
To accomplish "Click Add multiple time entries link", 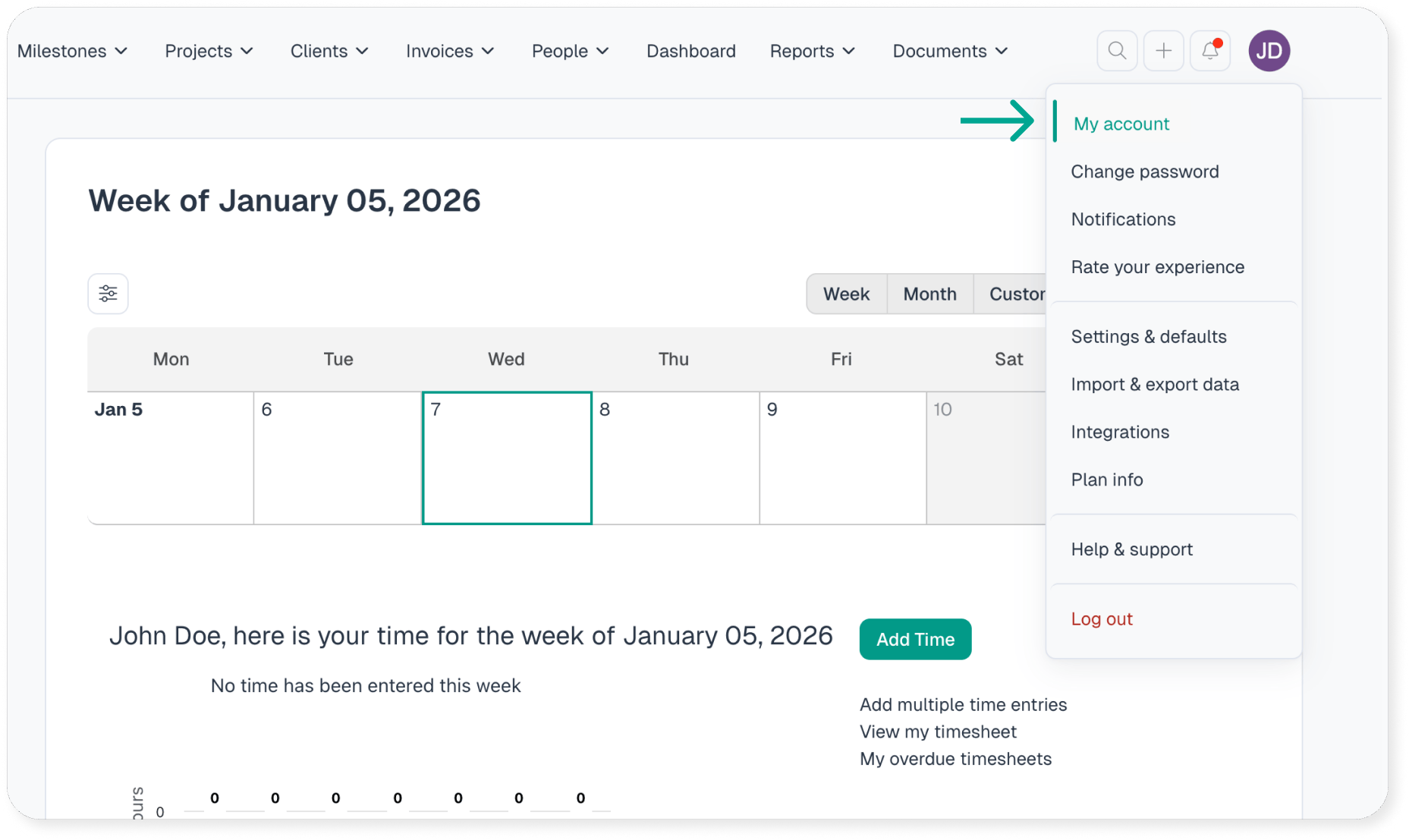I will coord(963,704).
